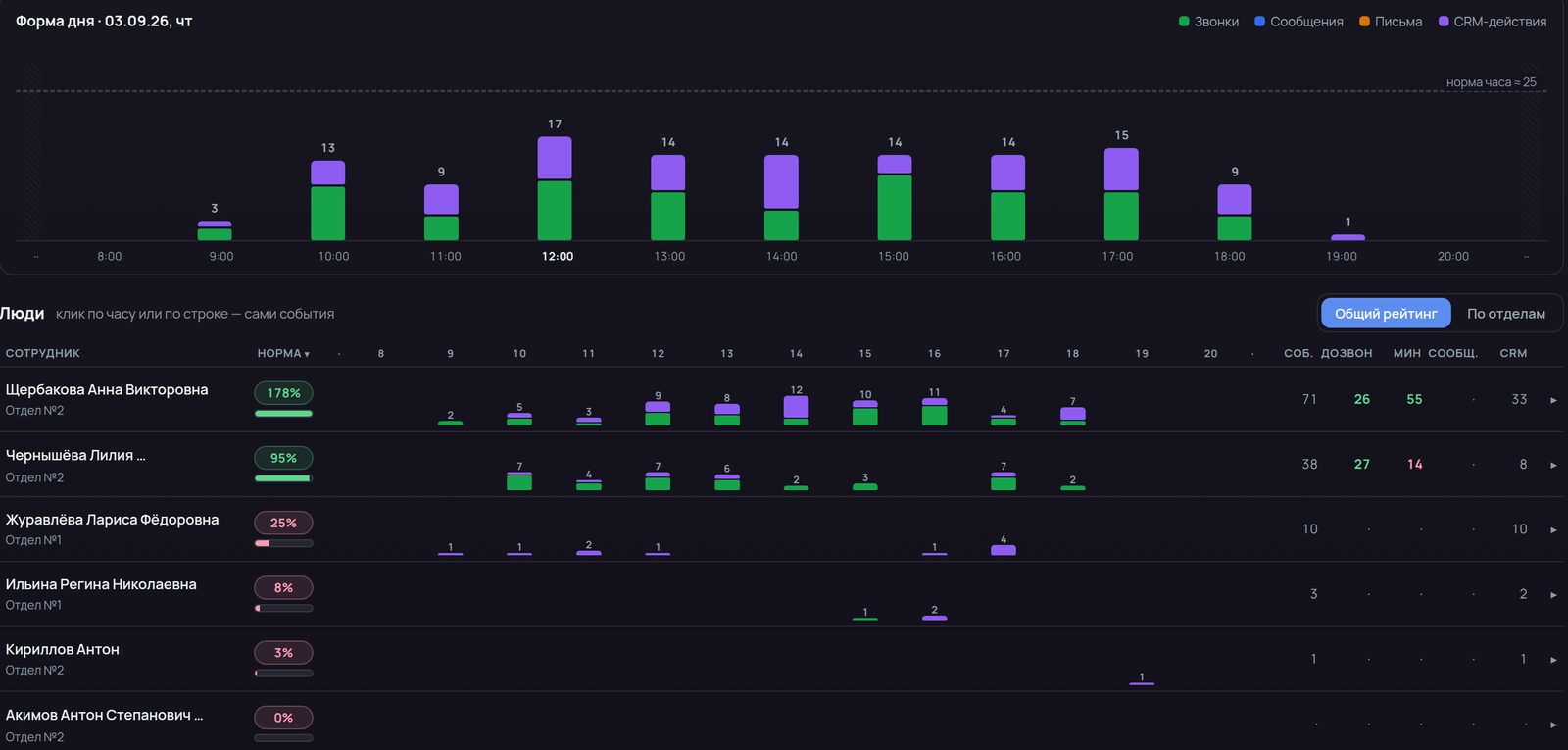The image size is (1568, 750).
Task: Select the 12:00 bar with 17 events
Action: [x=555, y=188]
